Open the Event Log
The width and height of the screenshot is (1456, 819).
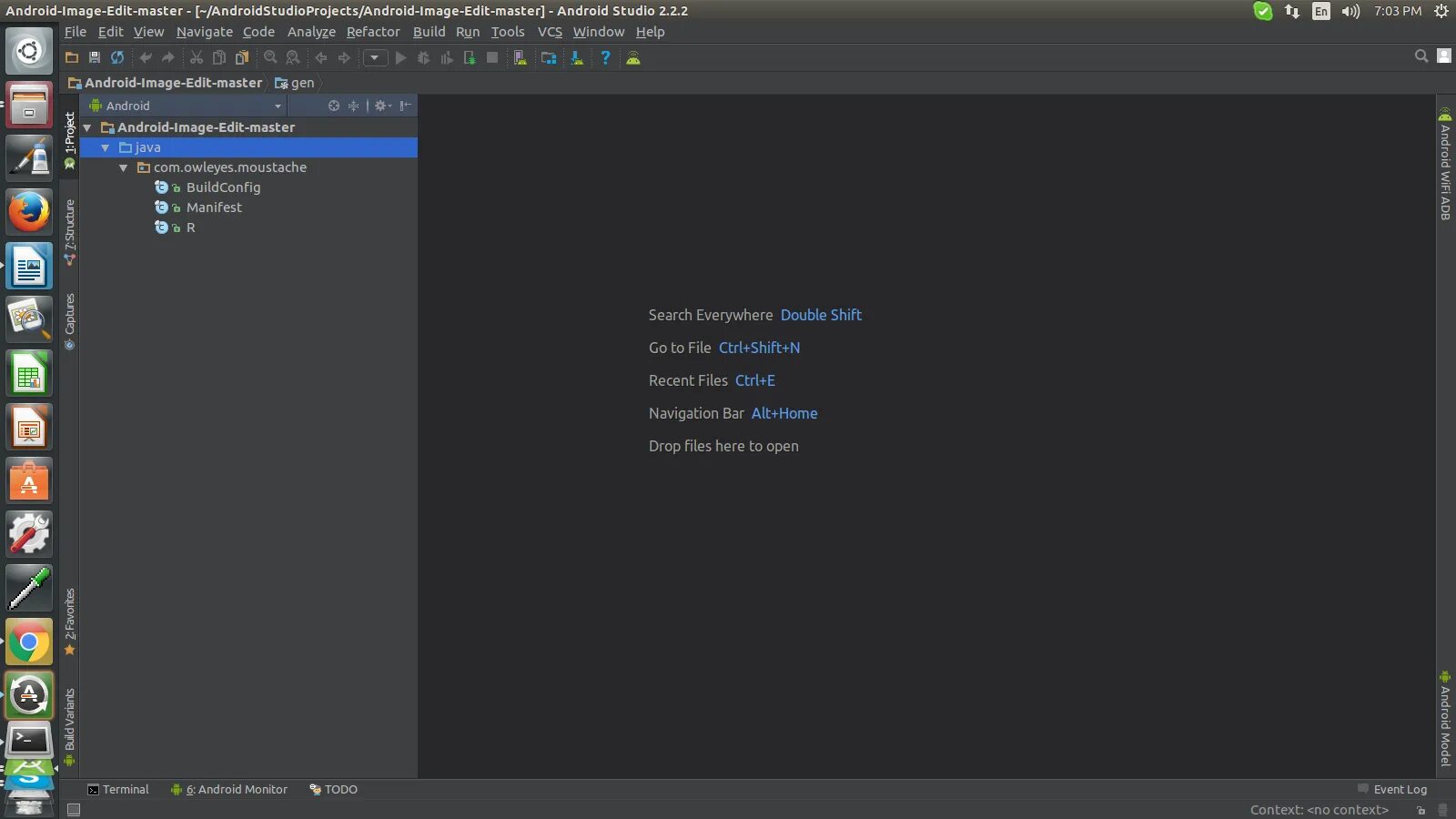click(1392, 789)
